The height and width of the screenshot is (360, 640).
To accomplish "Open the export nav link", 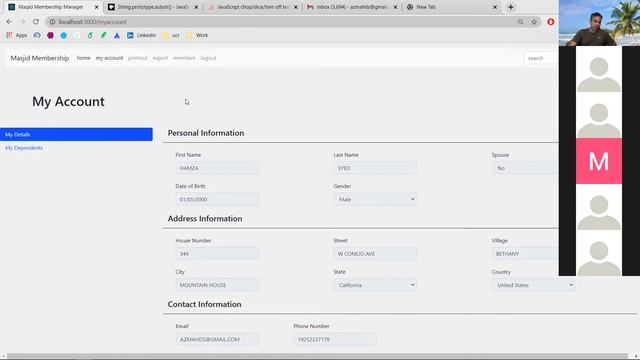I will (160, 58).
